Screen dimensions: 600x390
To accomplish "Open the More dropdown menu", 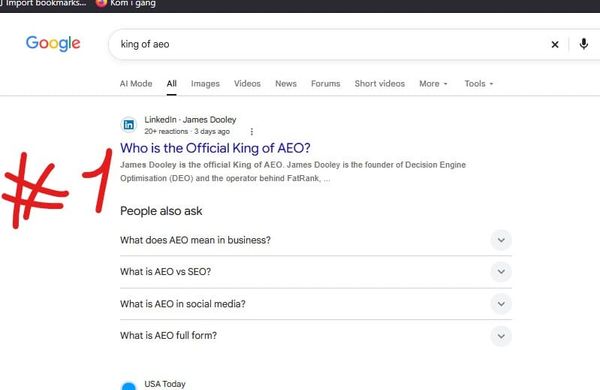I will (433, 83).
